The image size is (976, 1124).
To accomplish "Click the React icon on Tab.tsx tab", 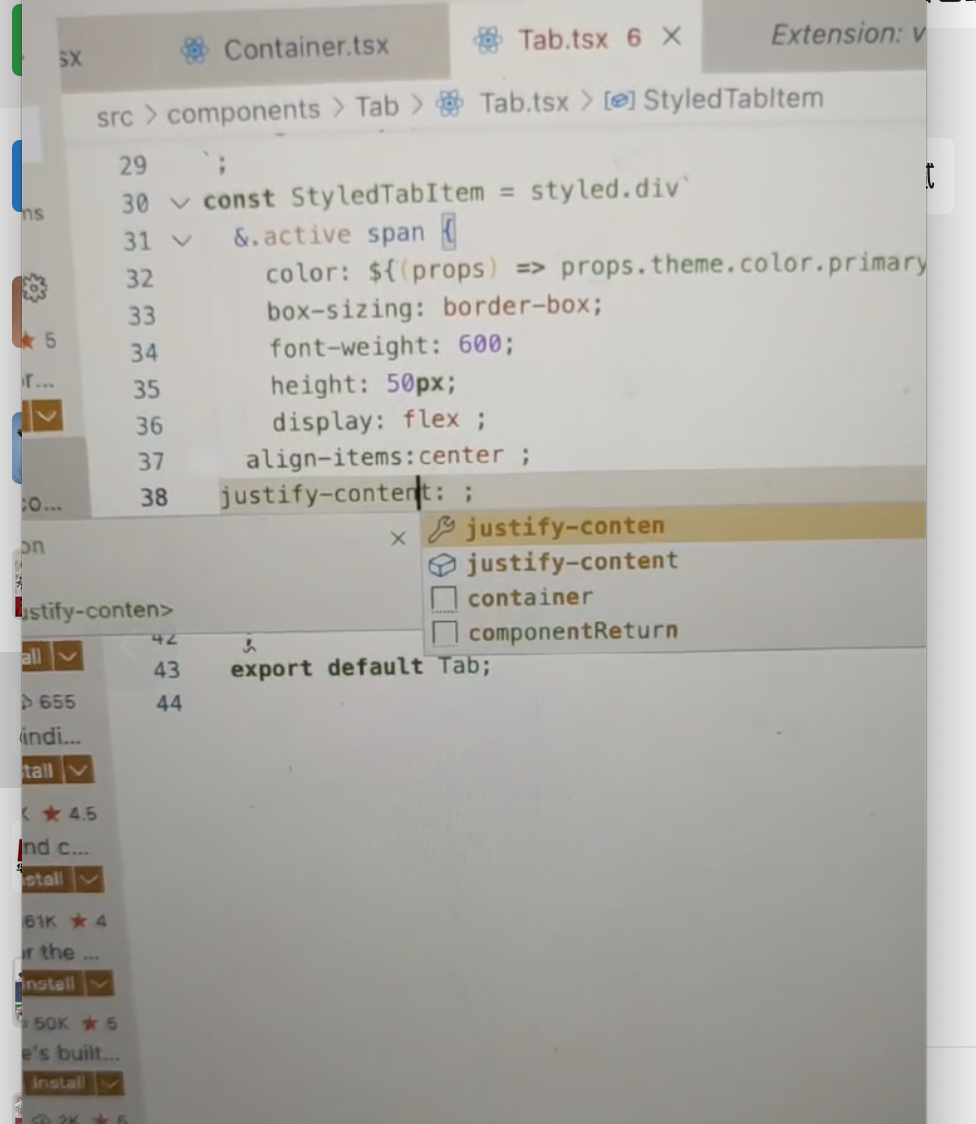I will (x=488, y=40).
